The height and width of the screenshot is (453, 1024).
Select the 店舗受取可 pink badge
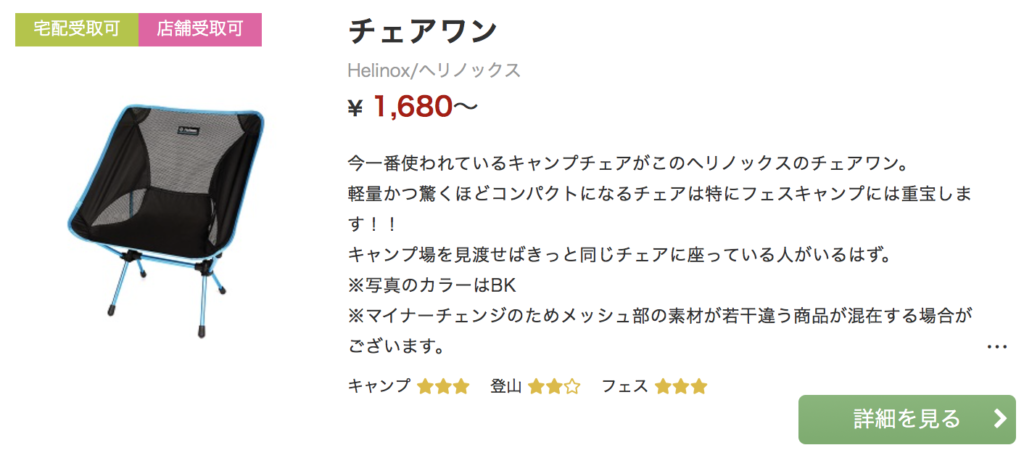tap(200, 30)
